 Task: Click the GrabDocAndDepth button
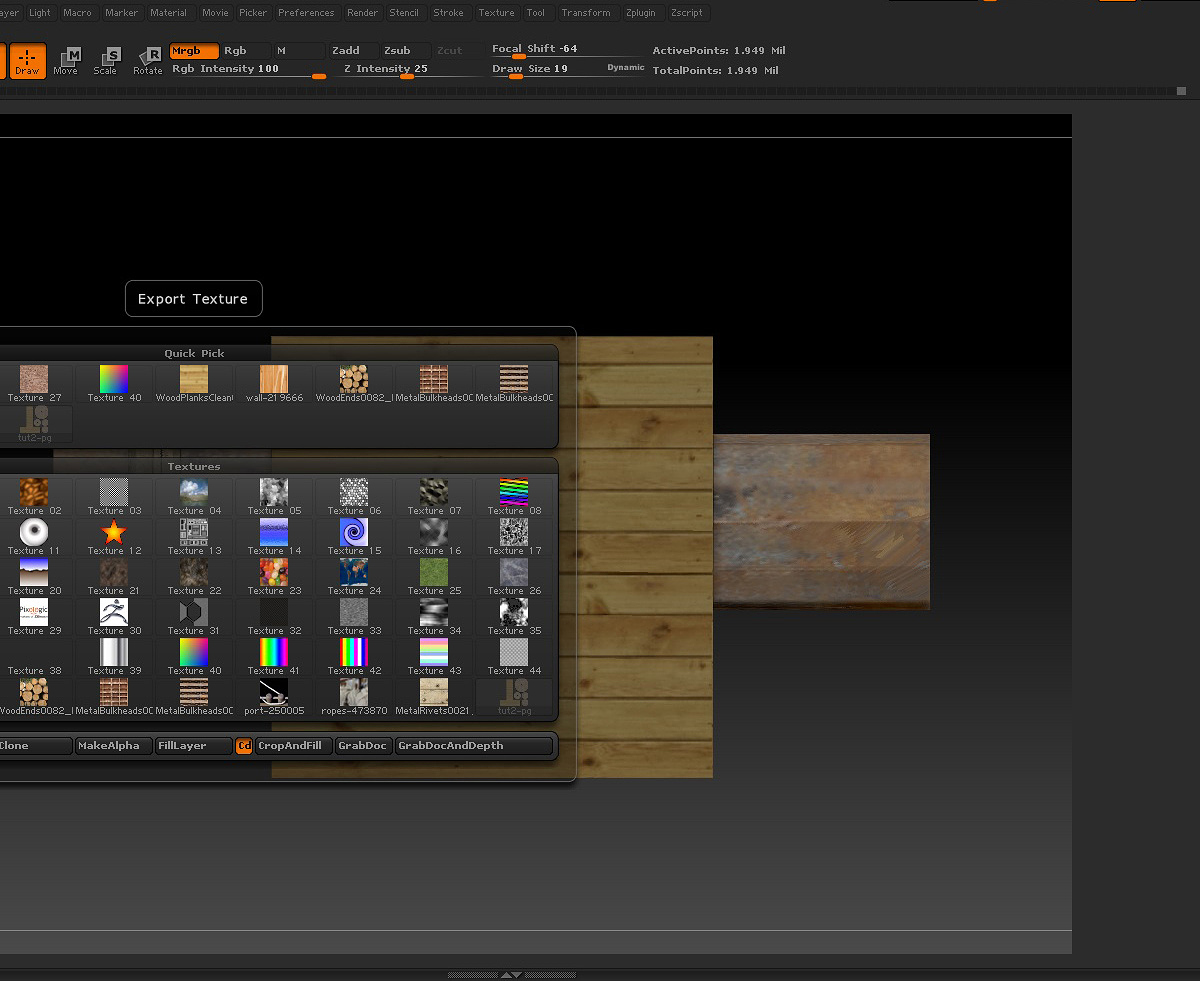[x=474, y=746]
